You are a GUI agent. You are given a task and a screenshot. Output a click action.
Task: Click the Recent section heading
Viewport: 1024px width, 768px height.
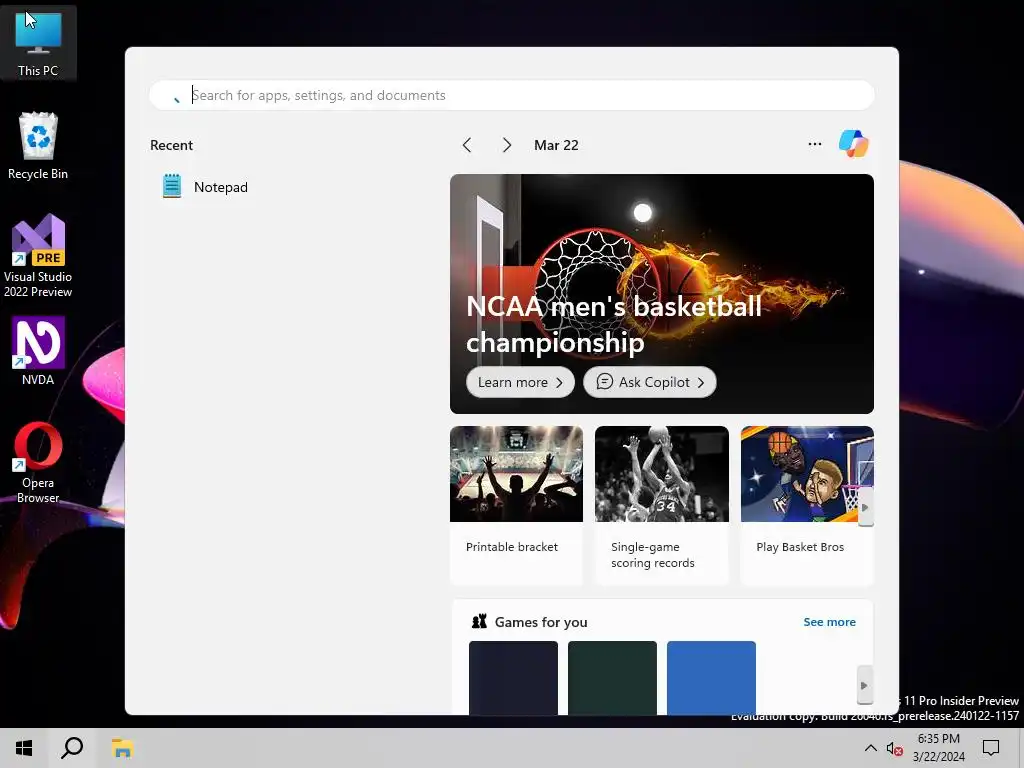point(171,145)
